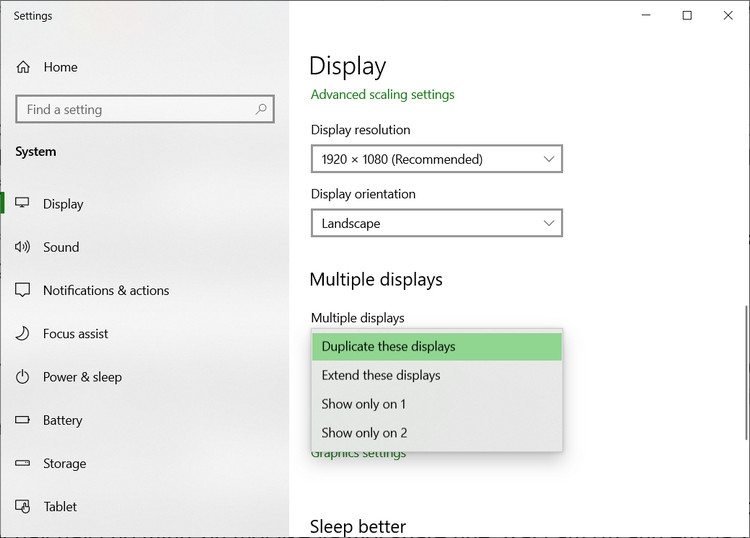
Task: Select Show only on 2
Action: point(437,432)
